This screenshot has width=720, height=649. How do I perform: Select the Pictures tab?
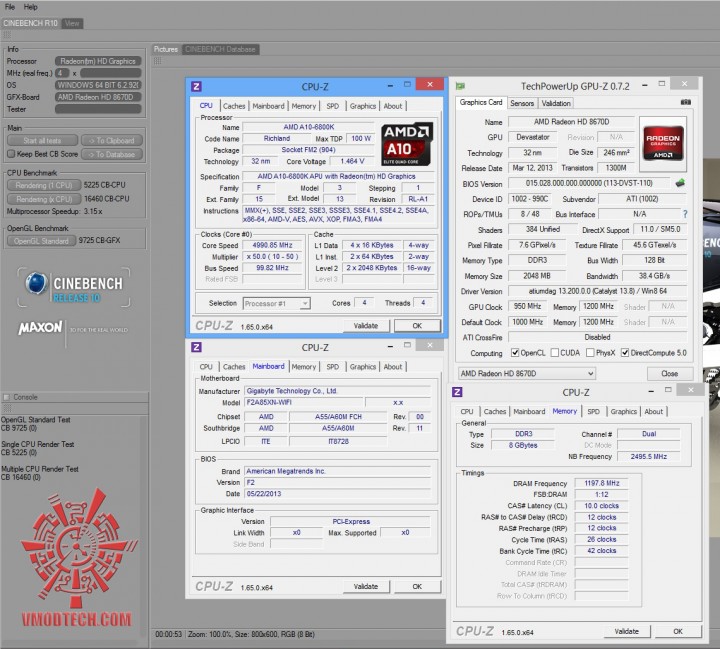click(x=166, y=49)
